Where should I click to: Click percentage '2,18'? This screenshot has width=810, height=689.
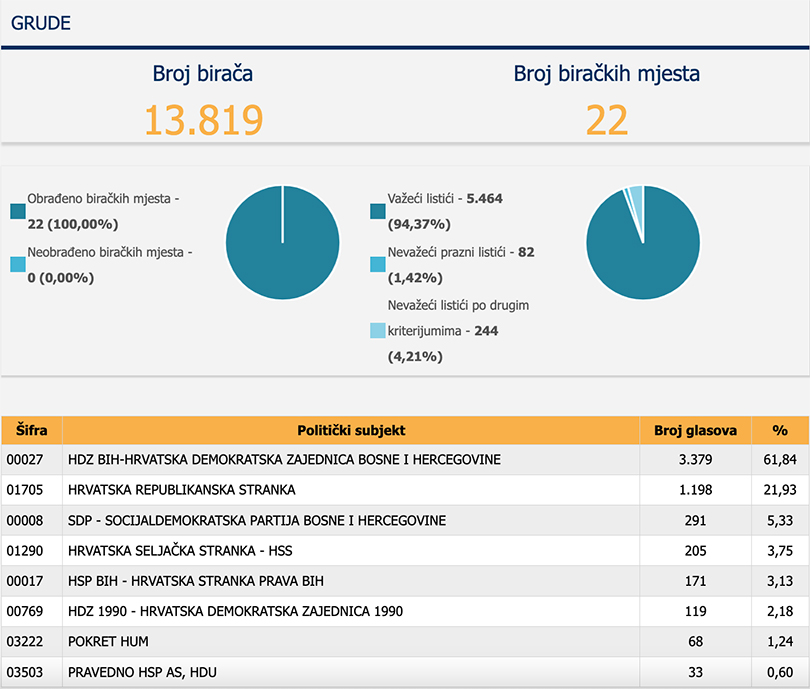(780, 611)
